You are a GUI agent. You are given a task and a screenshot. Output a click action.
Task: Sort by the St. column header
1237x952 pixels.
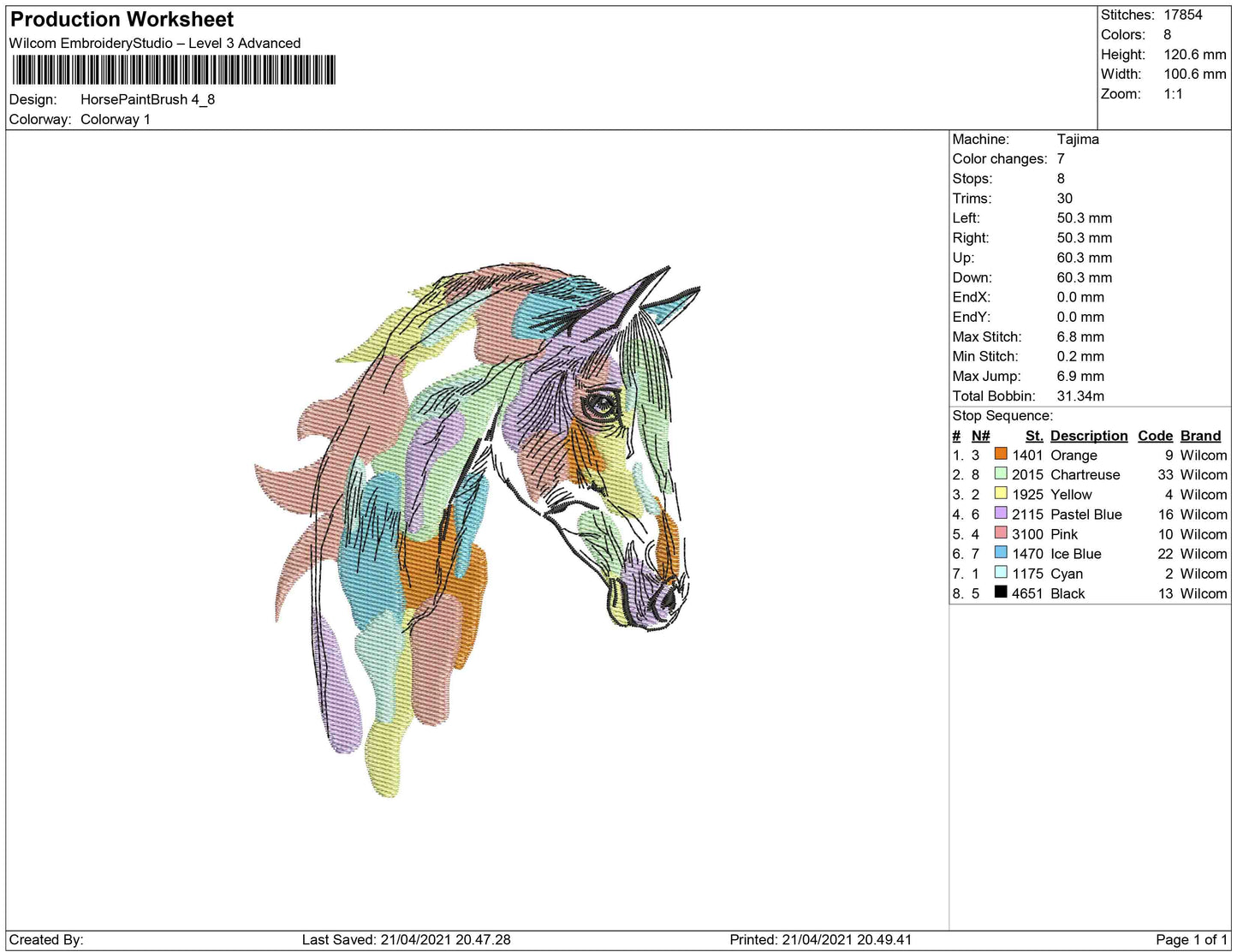1033,435
